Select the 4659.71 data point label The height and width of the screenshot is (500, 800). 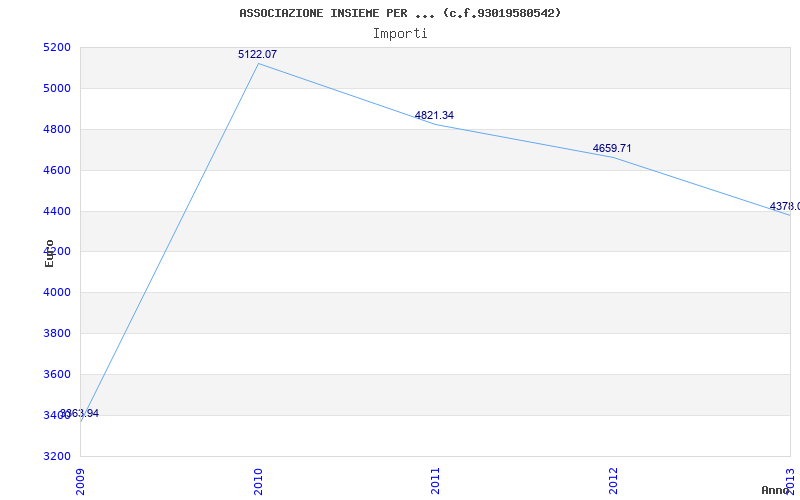tap(612, 148)
